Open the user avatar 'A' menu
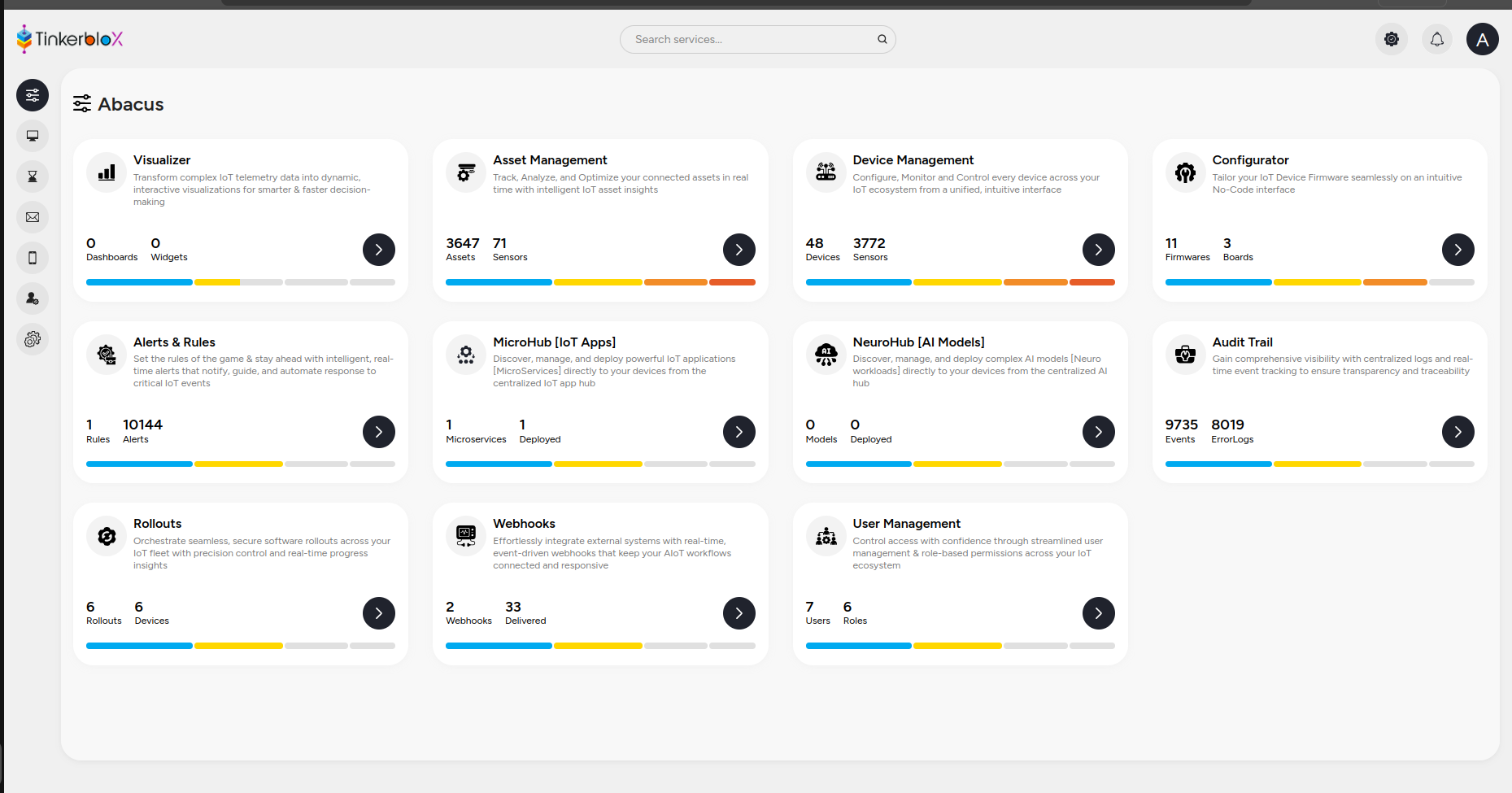 pos(1483,39)
